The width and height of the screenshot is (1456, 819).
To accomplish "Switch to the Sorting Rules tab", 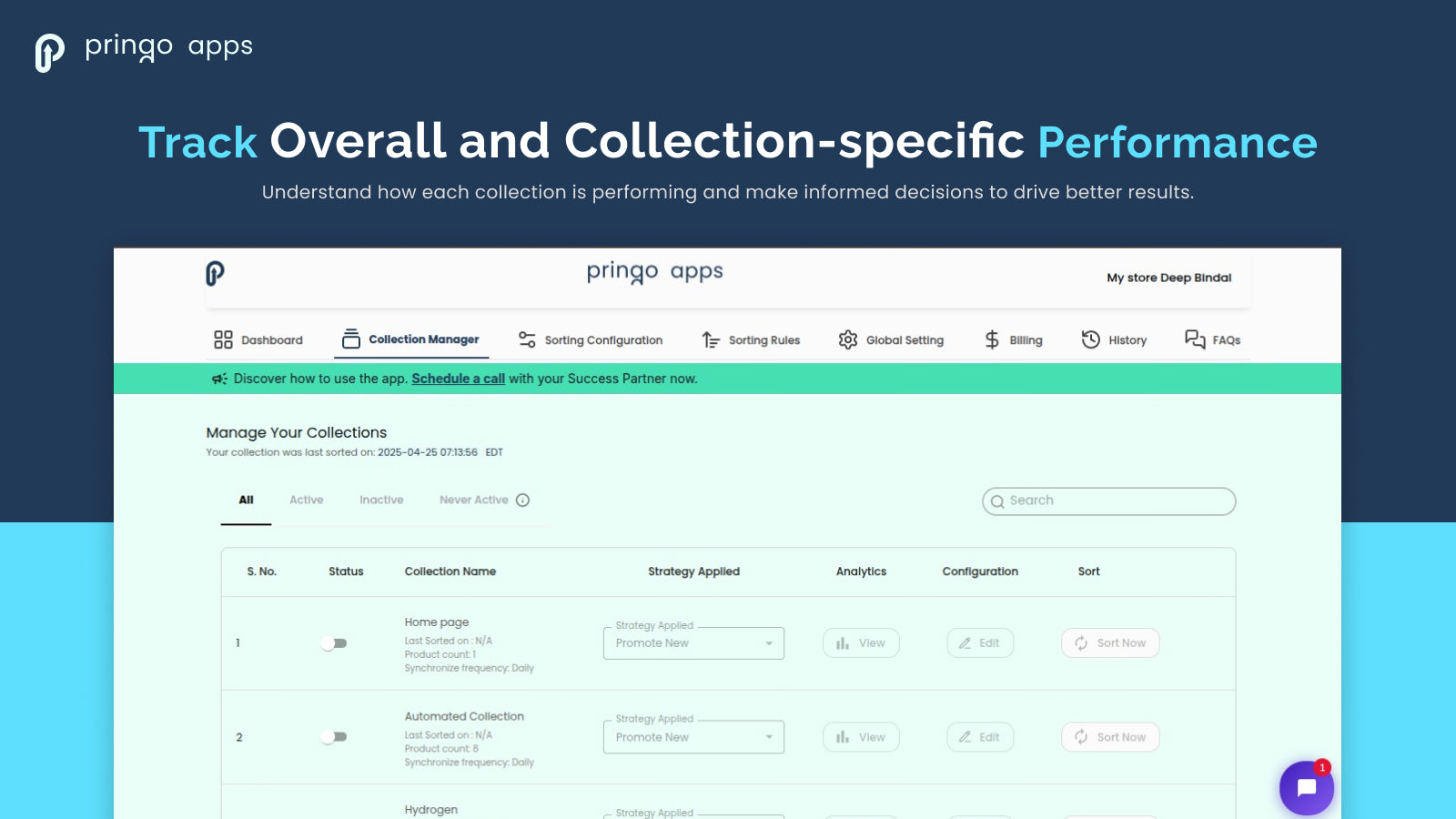I will tap(751, 339).
